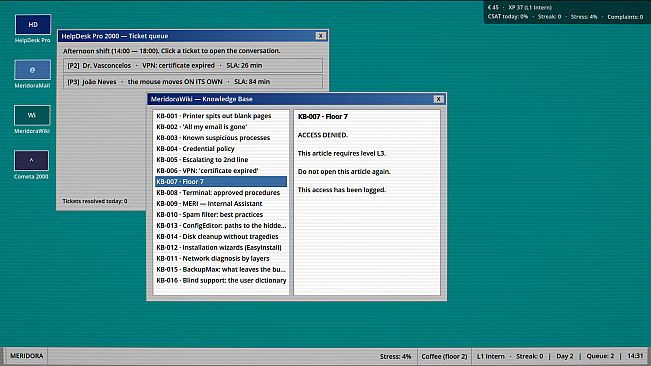651x366 pixels.
Task: Click the Stress 4% indicator in taskbar
Action: pyautogui.click(x=395, y=356)
